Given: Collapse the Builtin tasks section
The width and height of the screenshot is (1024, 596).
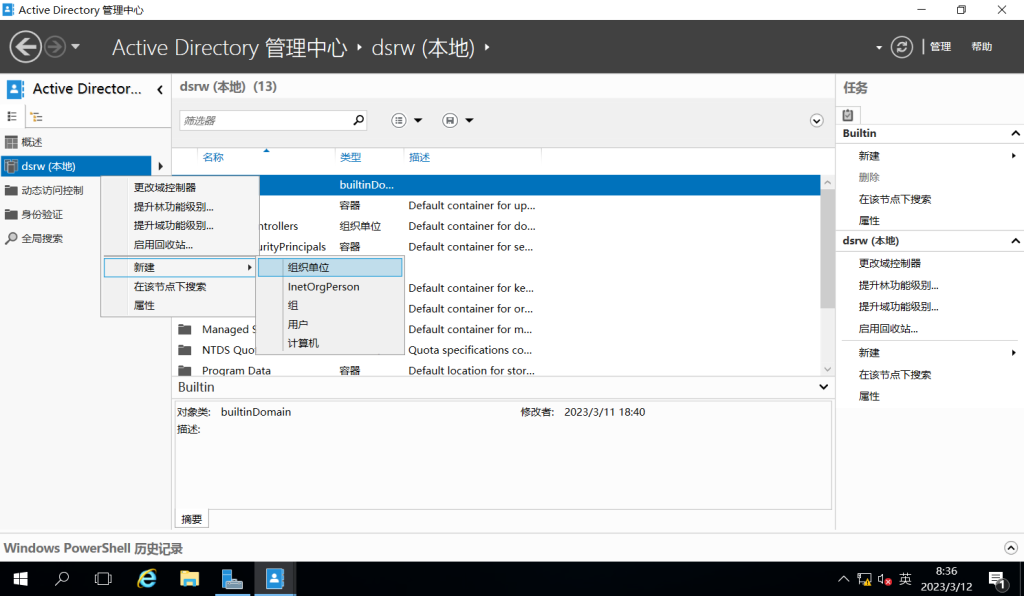Looking at the screenshot, I should click(x=1016, y=133).
